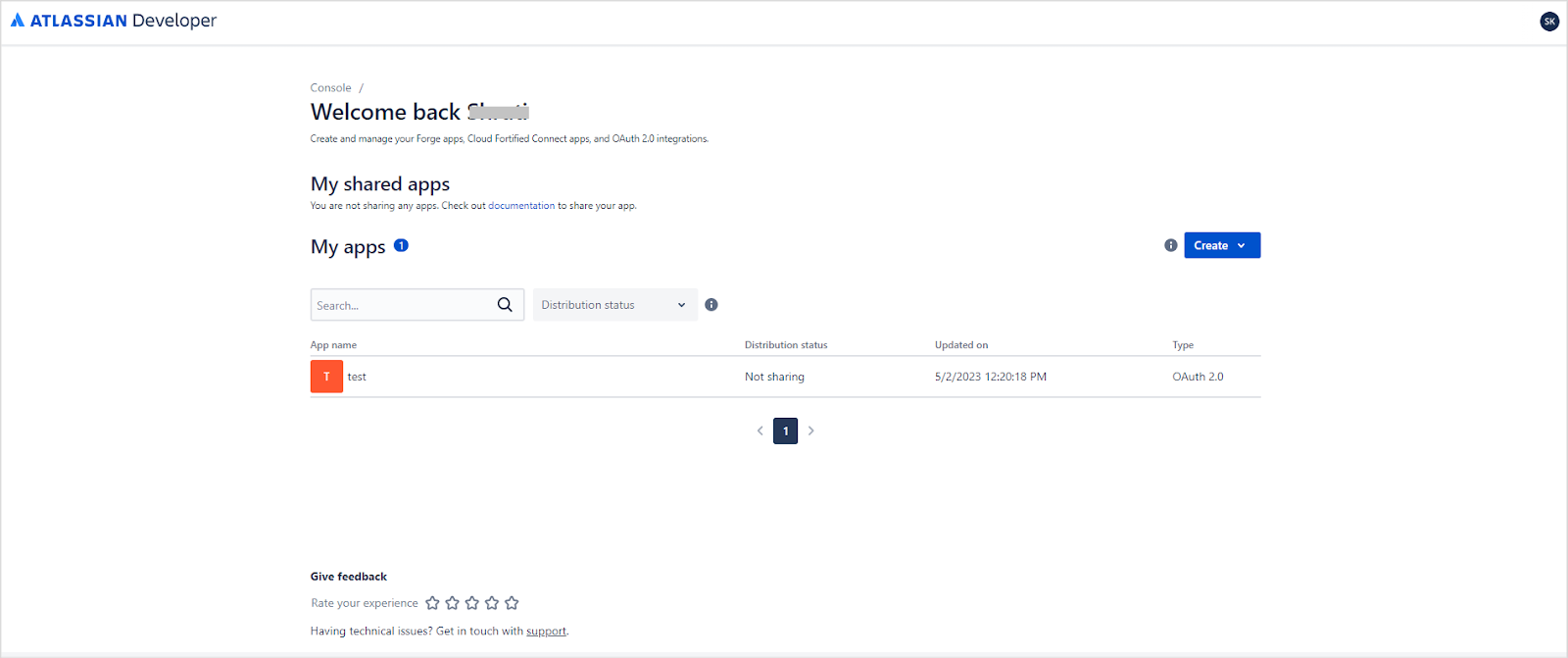This screenshot has width=1568, height=658.
Task: Click into the app Search field
Action: [x=402, y=305]
